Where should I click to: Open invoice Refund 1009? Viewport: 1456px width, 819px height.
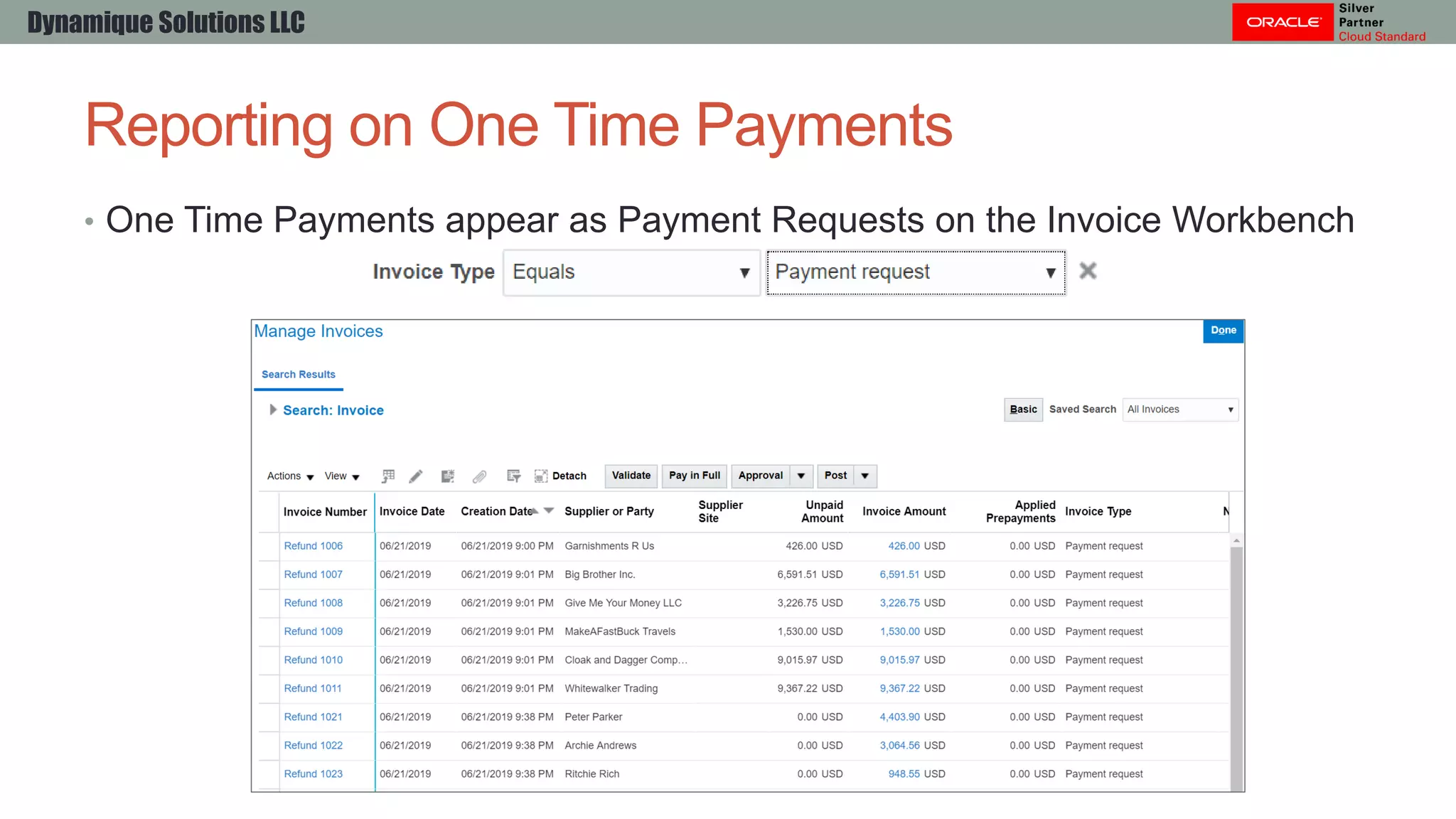(x=314, y=631)
